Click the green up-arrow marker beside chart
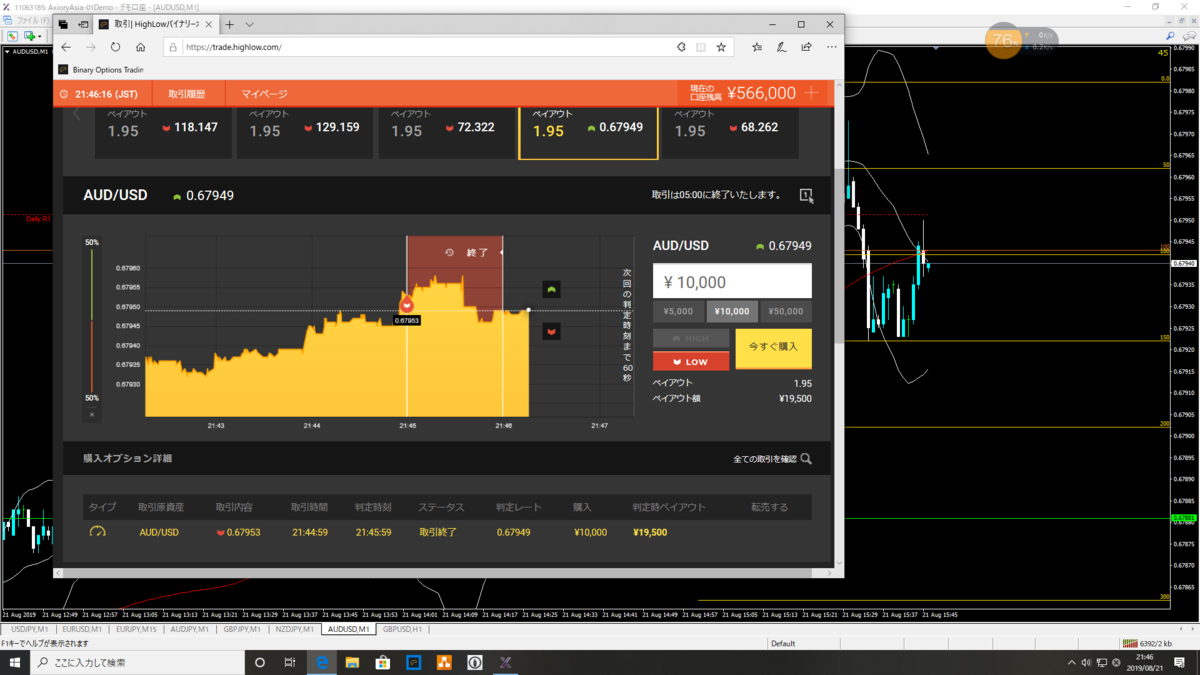 coord(551,289)
